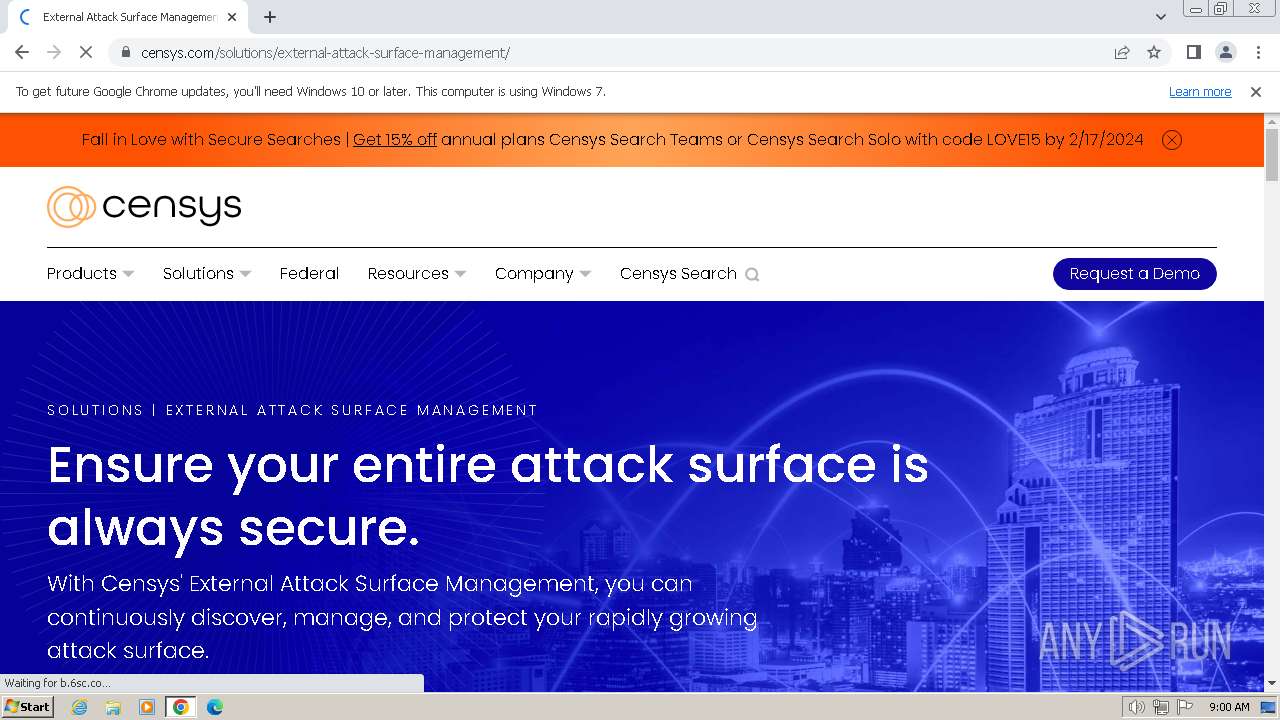Expand the Solutions menu
Image resolution: width=1280 pixels, height=720 pixels.
pos(207,274)
